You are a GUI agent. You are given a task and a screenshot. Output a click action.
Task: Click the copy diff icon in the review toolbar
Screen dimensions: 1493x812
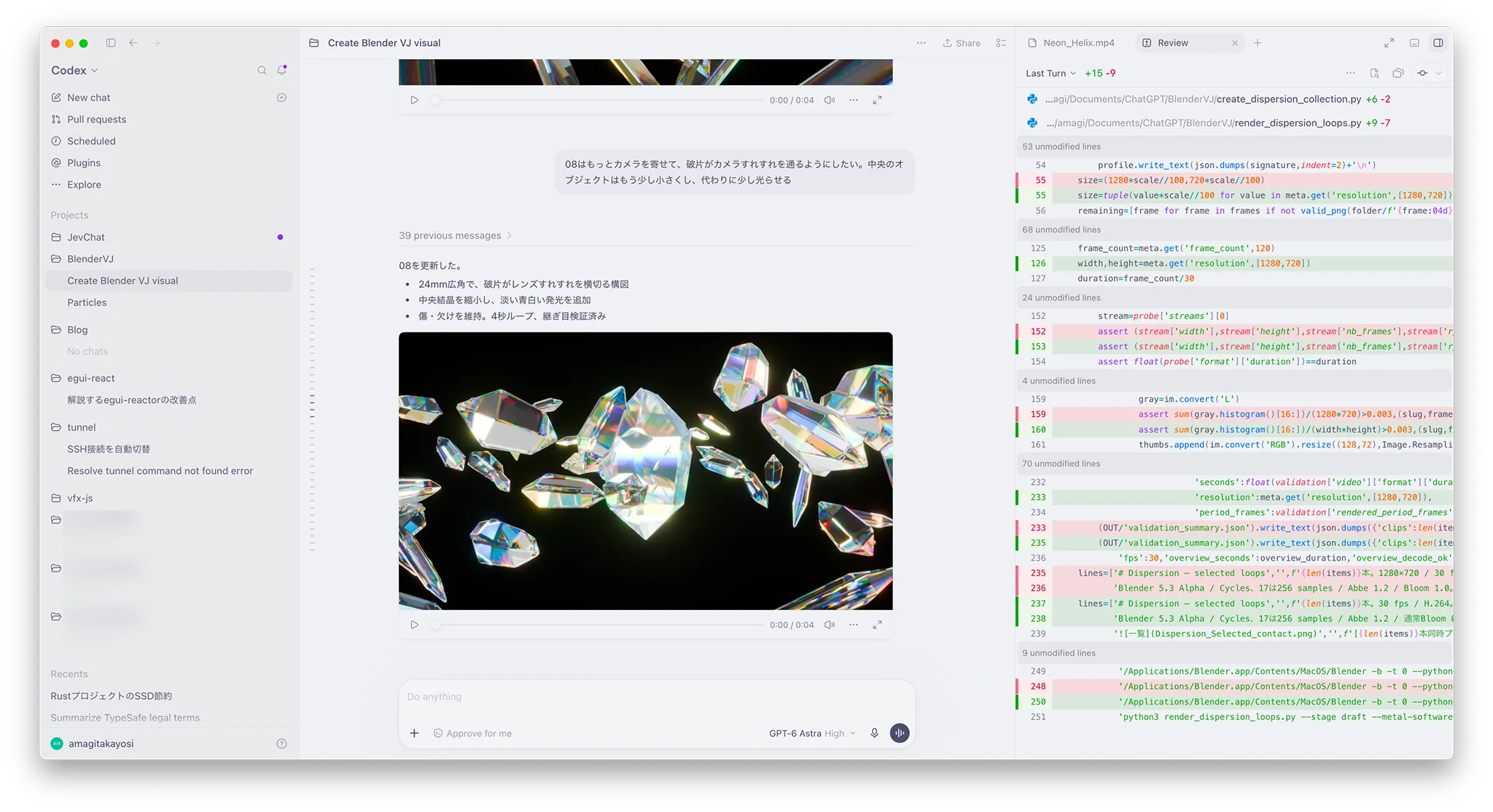[x=1398, y=73]
